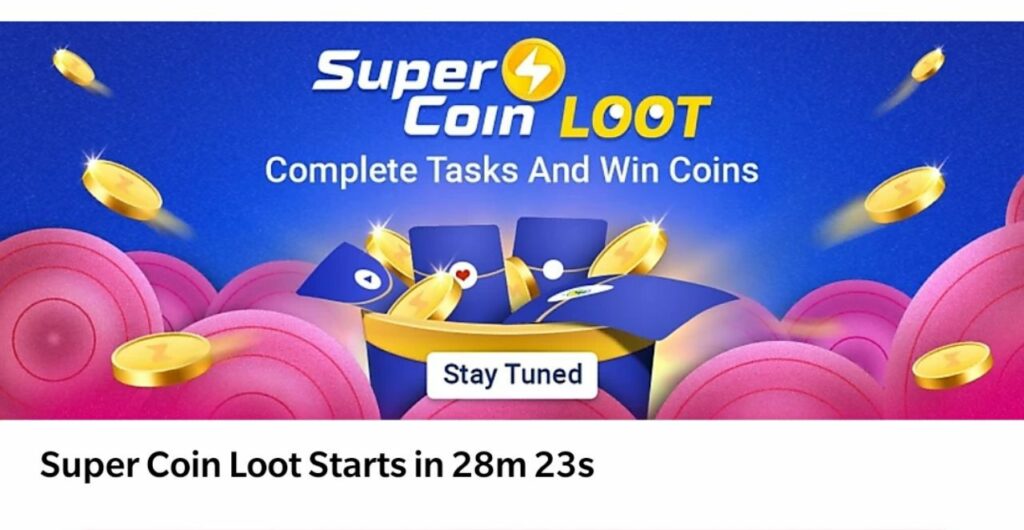Tap the large flying coin on the left side

[x=121, y=189]
